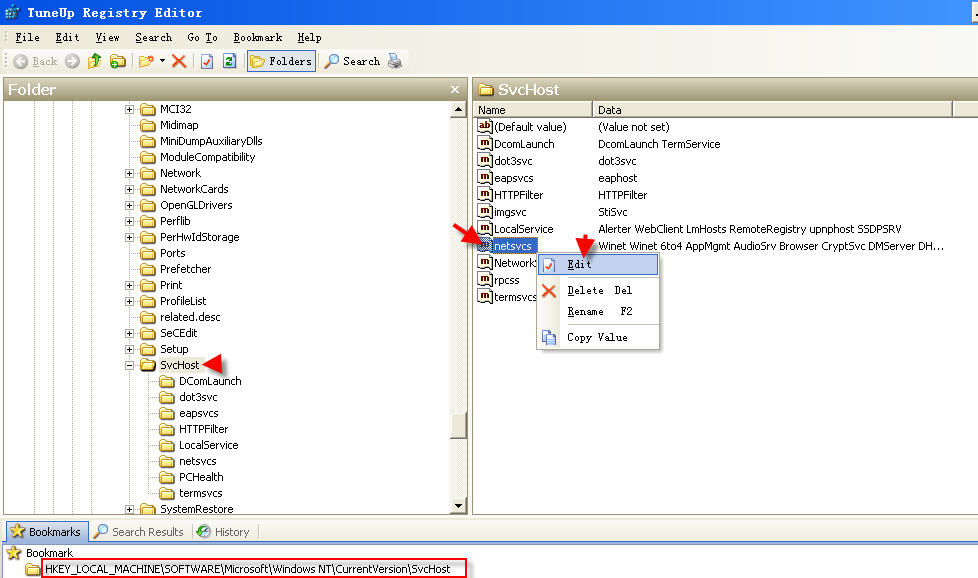Select the imgsvc value icon

485,211
